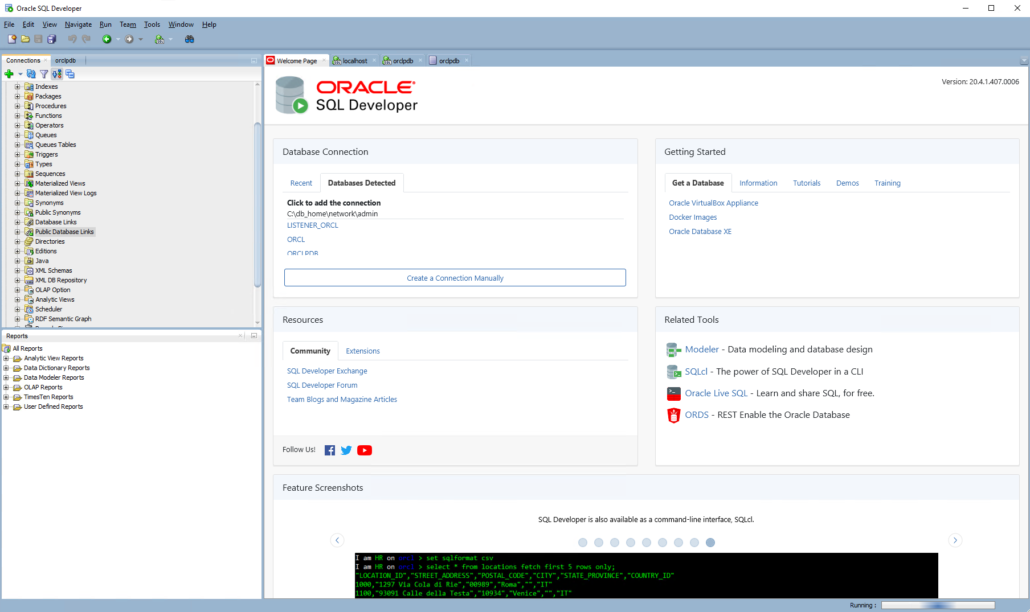
Task: Click the New document icon in the toolbar
Action: pos(12,38)
